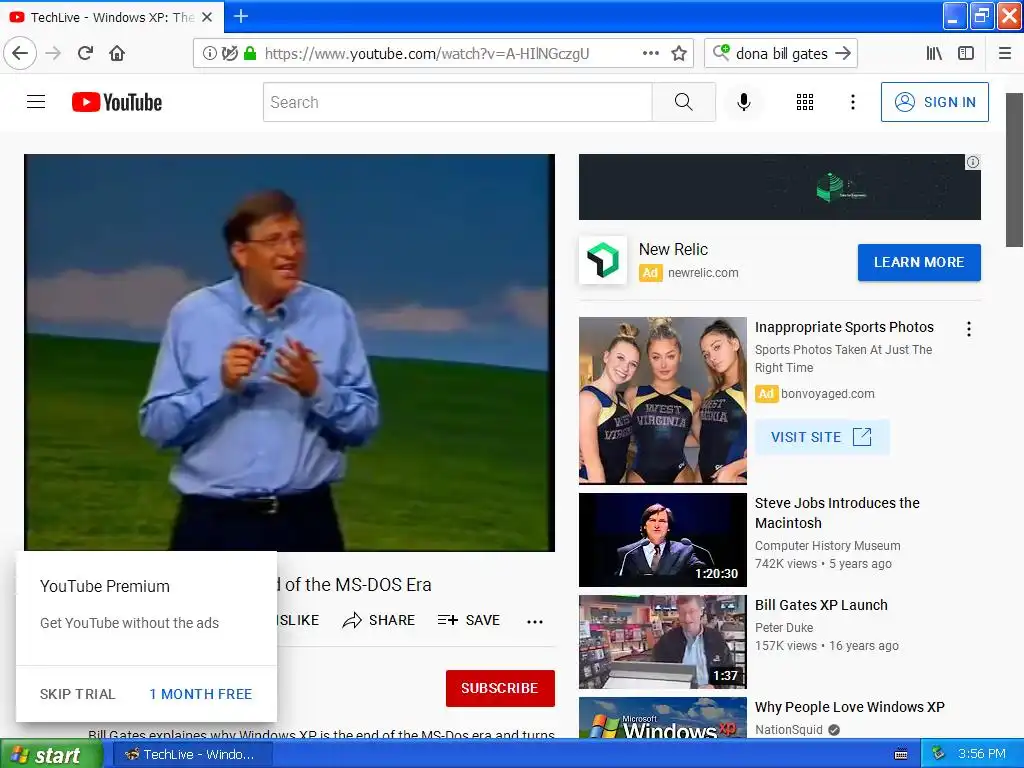Show site information icon in address bar
Viewport: 1024px width, 768px height.
(209, 54)
